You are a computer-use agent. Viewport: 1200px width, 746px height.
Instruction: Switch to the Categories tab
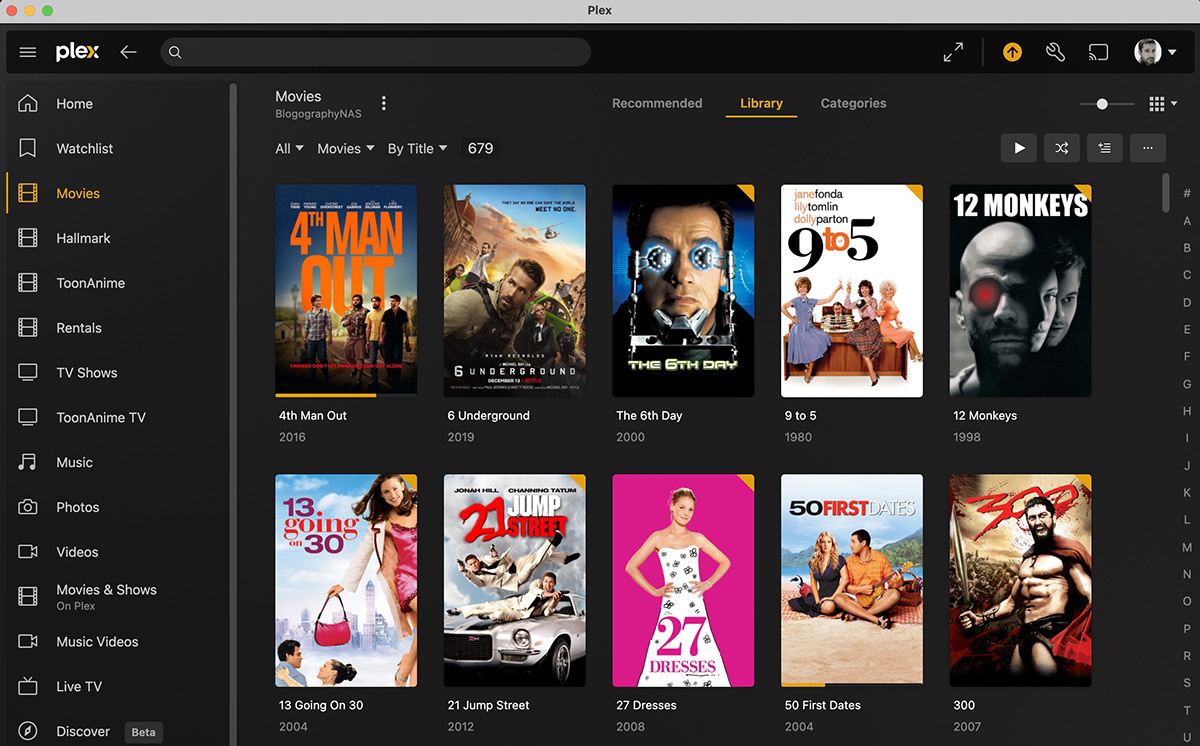click(853, 103)
